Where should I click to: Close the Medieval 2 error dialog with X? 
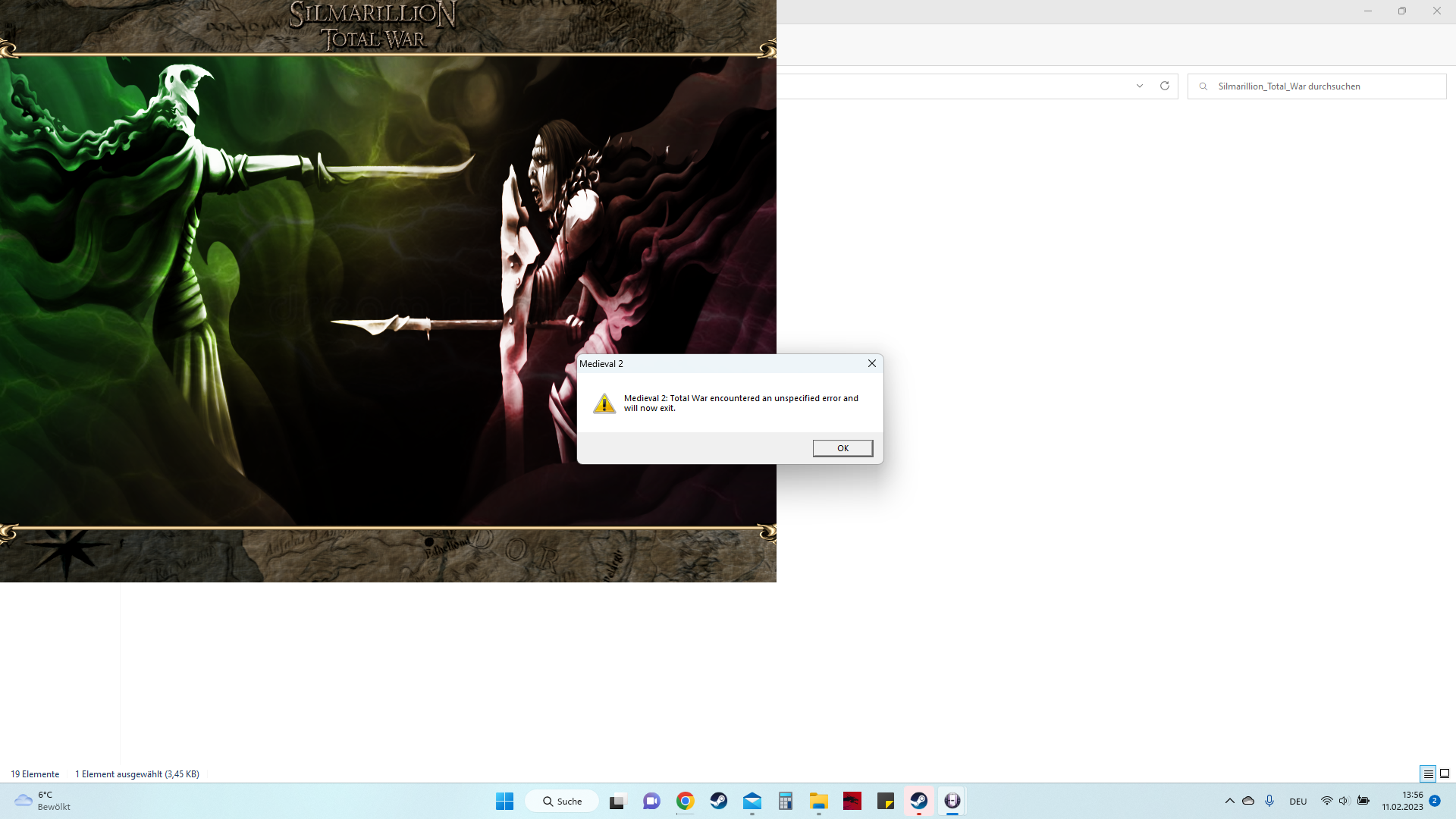(x=872, y=363)
